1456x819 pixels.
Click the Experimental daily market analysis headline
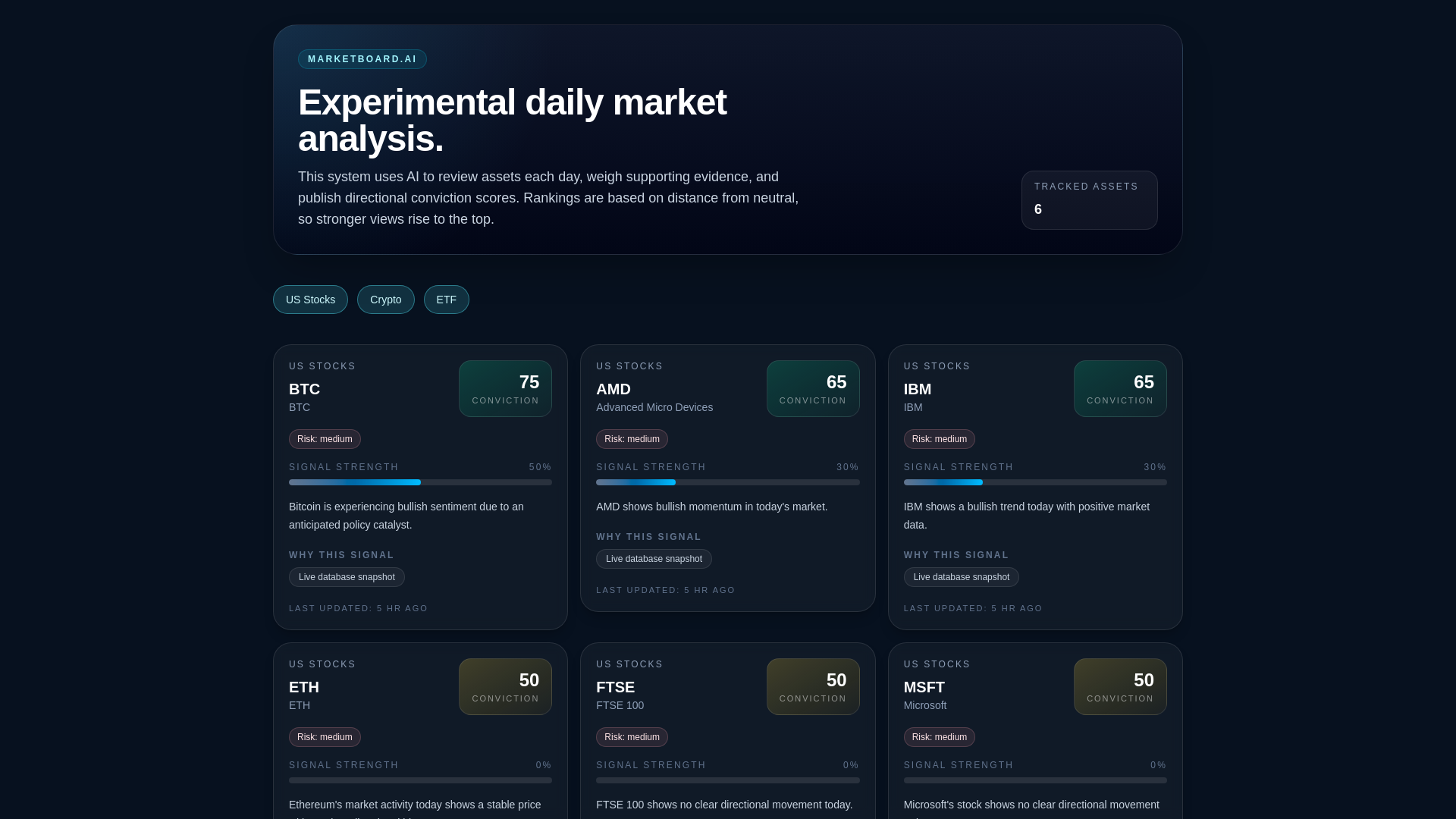point(512,121)
